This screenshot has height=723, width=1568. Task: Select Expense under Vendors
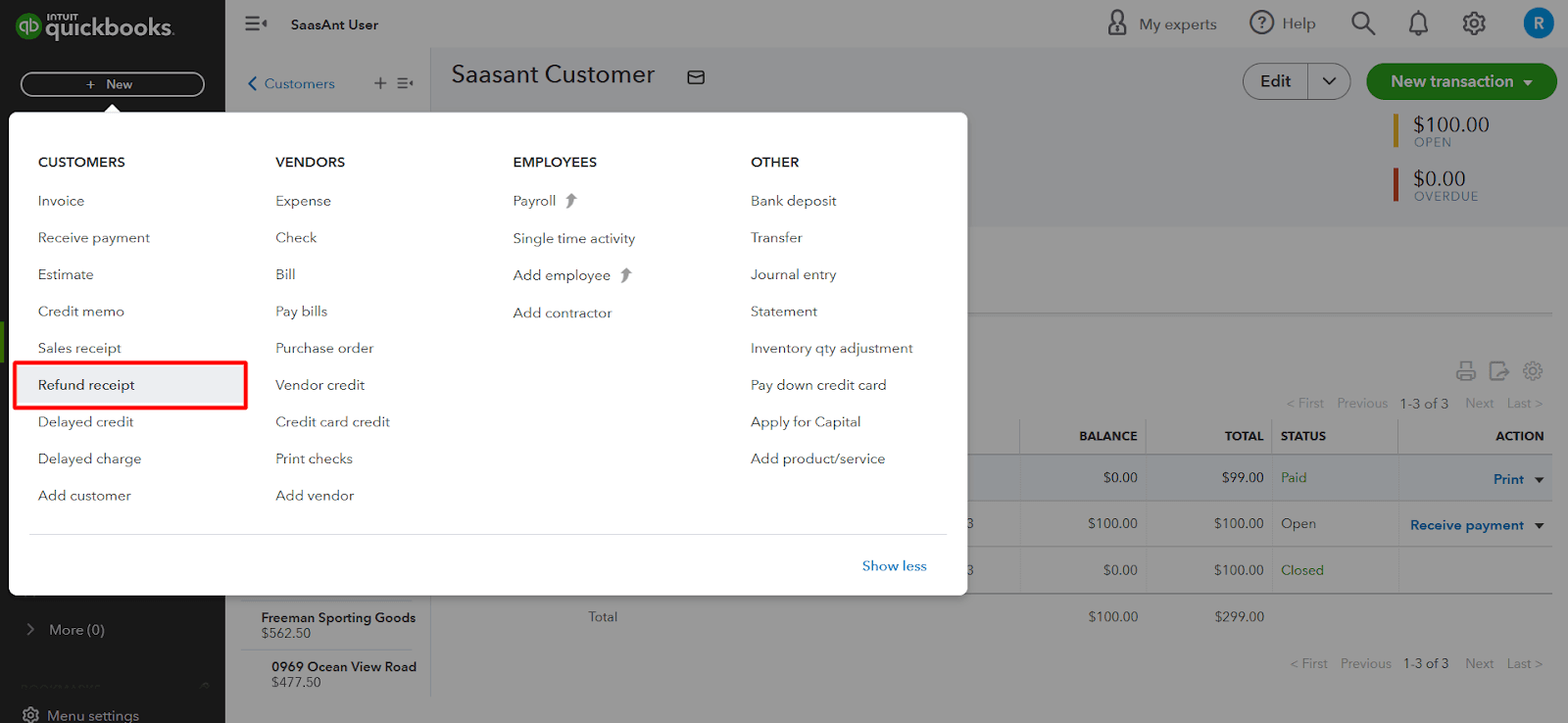pos(303,201)
